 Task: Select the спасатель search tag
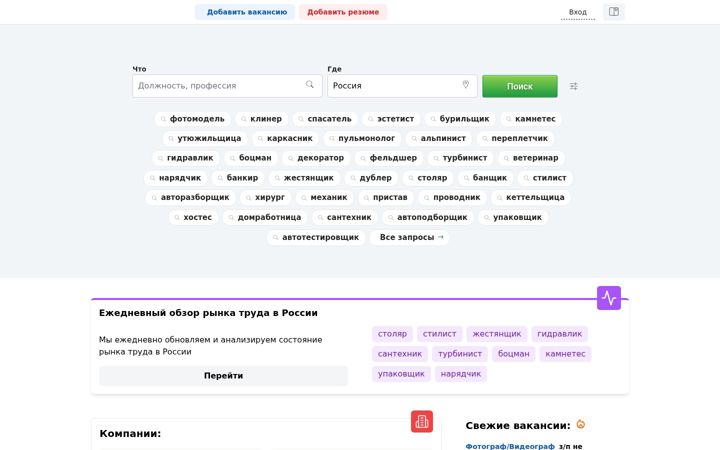(x=325, y=119)
